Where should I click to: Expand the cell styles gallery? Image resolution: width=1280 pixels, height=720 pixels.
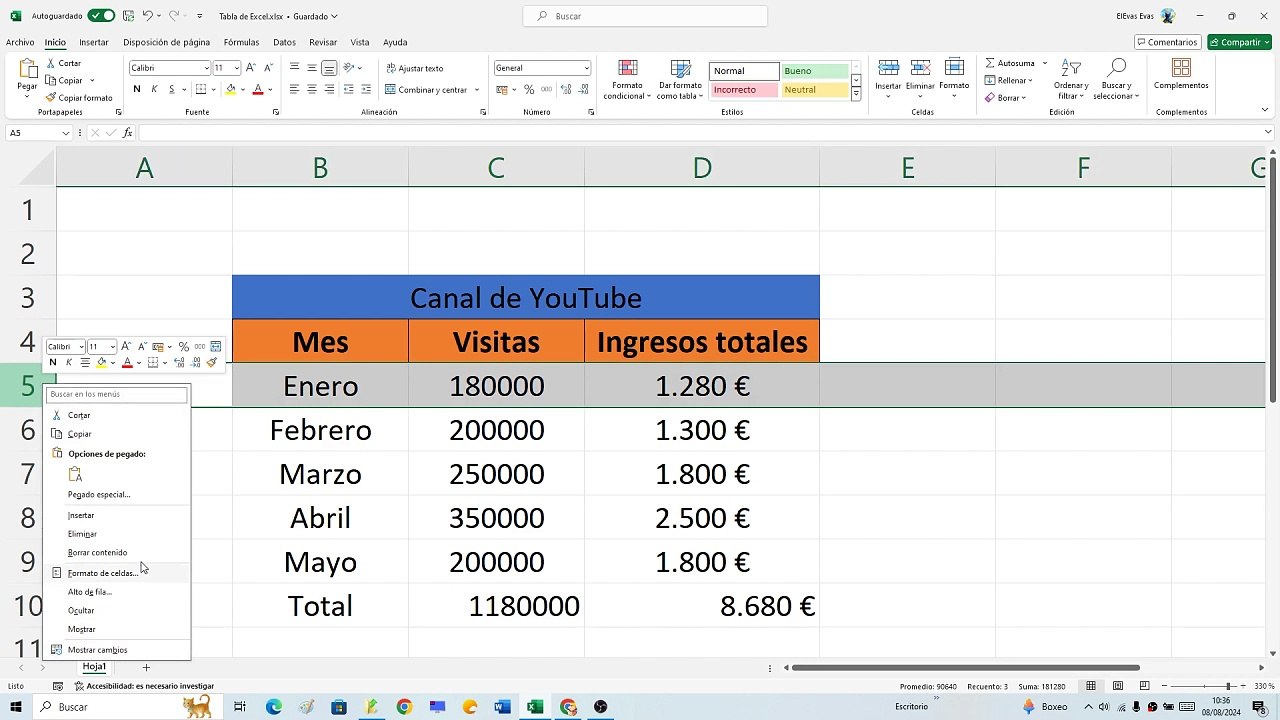856,94
